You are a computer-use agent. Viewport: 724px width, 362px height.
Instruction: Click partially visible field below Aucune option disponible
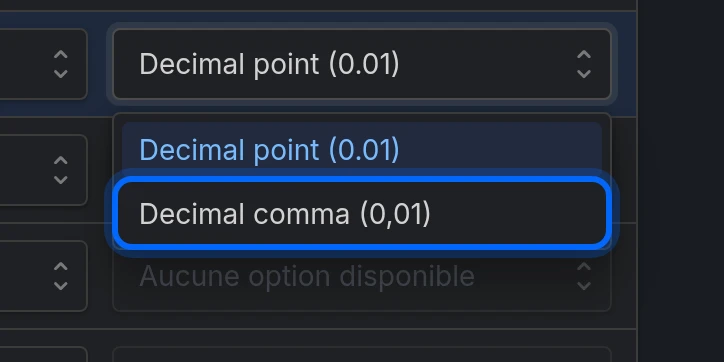[x=362, y=355]
